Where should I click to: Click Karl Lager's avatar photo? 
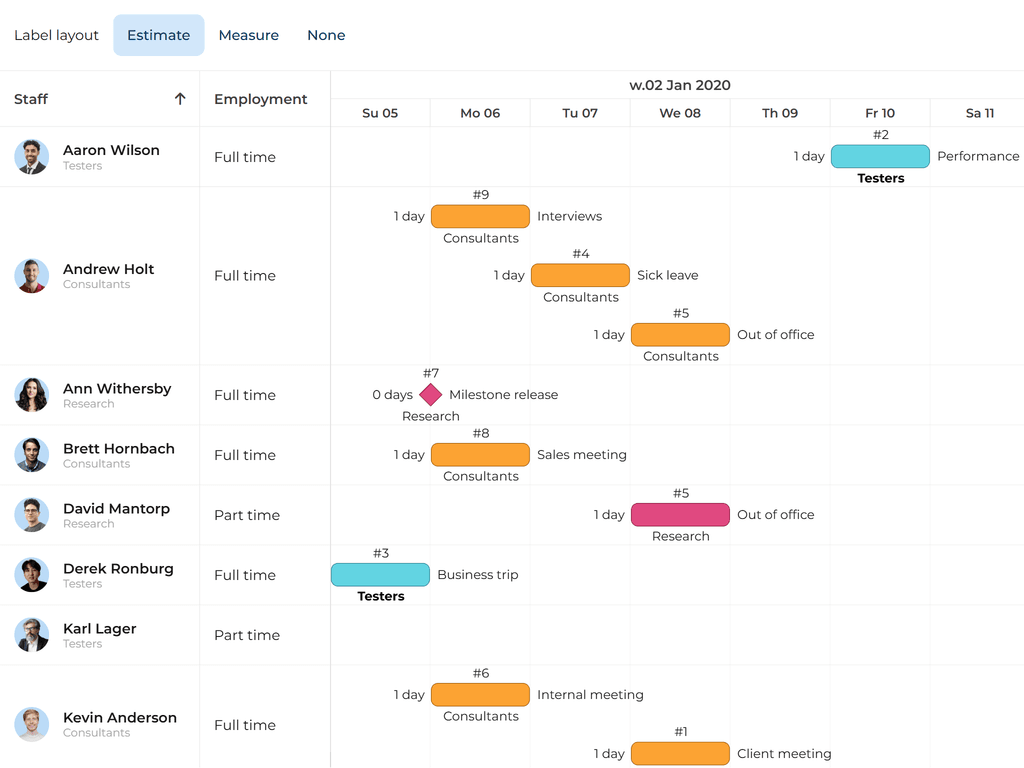click(x=32, y=635)
